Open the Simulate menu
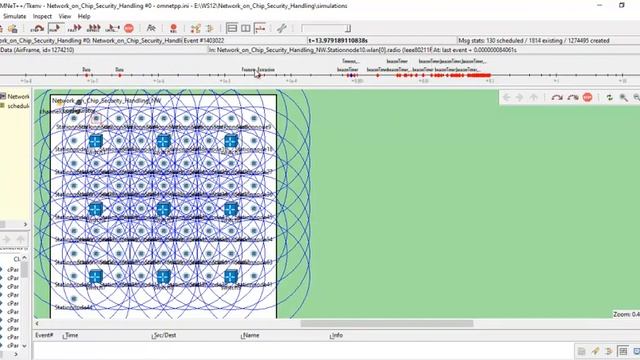 click(14, 16)
